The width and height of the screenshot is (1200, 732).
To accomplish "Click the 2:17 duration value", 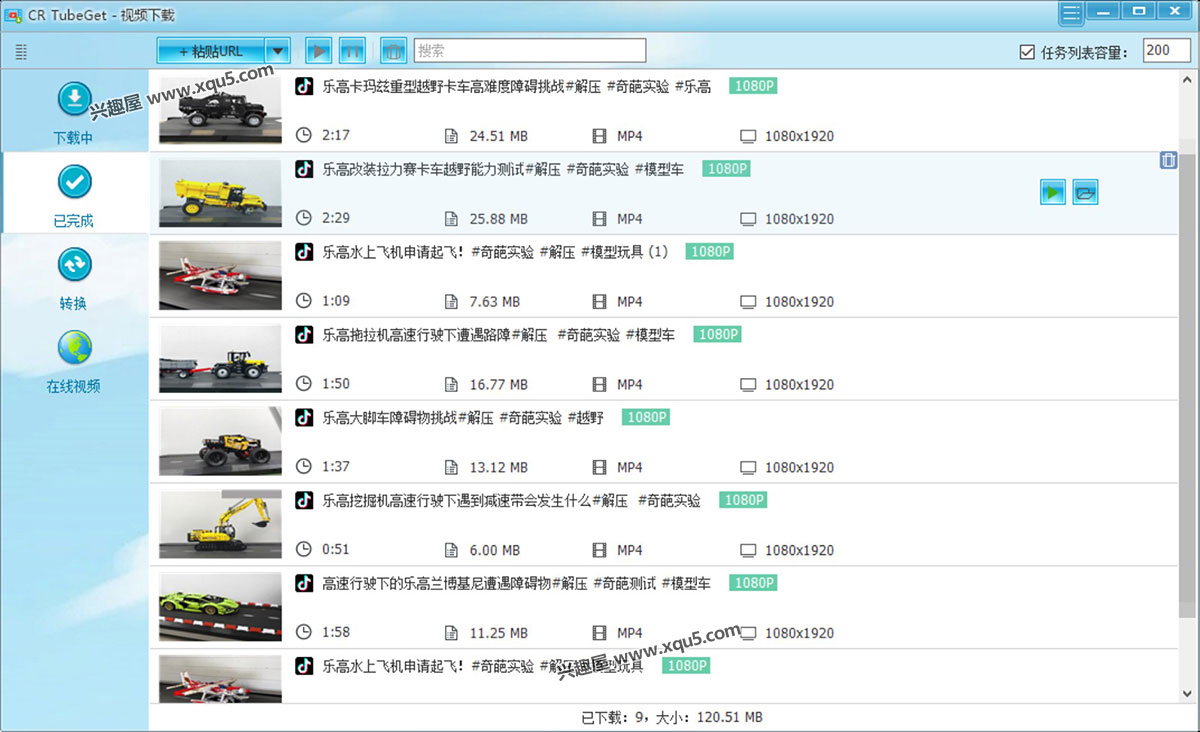I will pyautogui.click(x=336, y=136).
